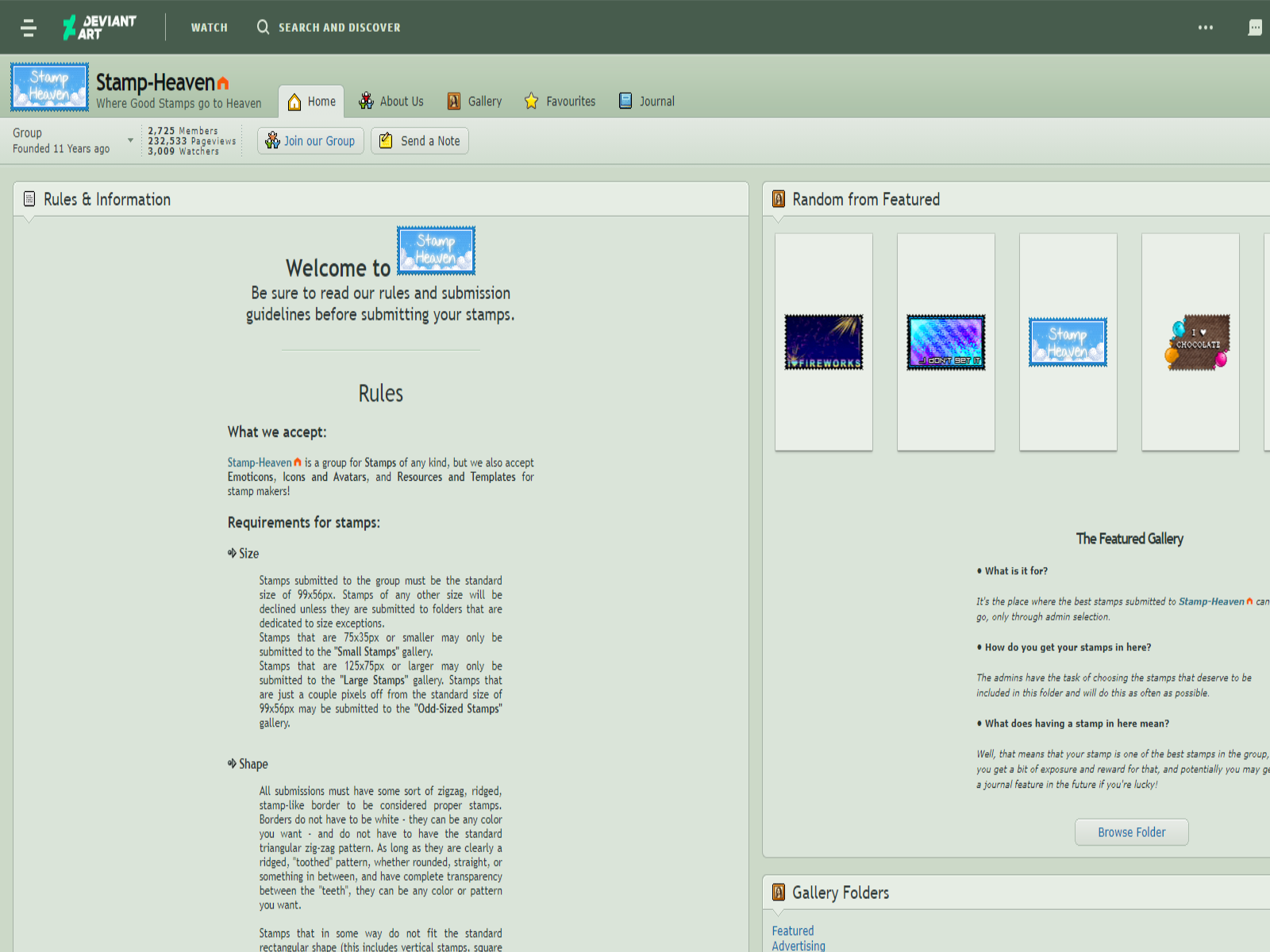Click the Rules & Information document icon
This screenshot has width=1270, height=952.
click(x=29, y=199)
